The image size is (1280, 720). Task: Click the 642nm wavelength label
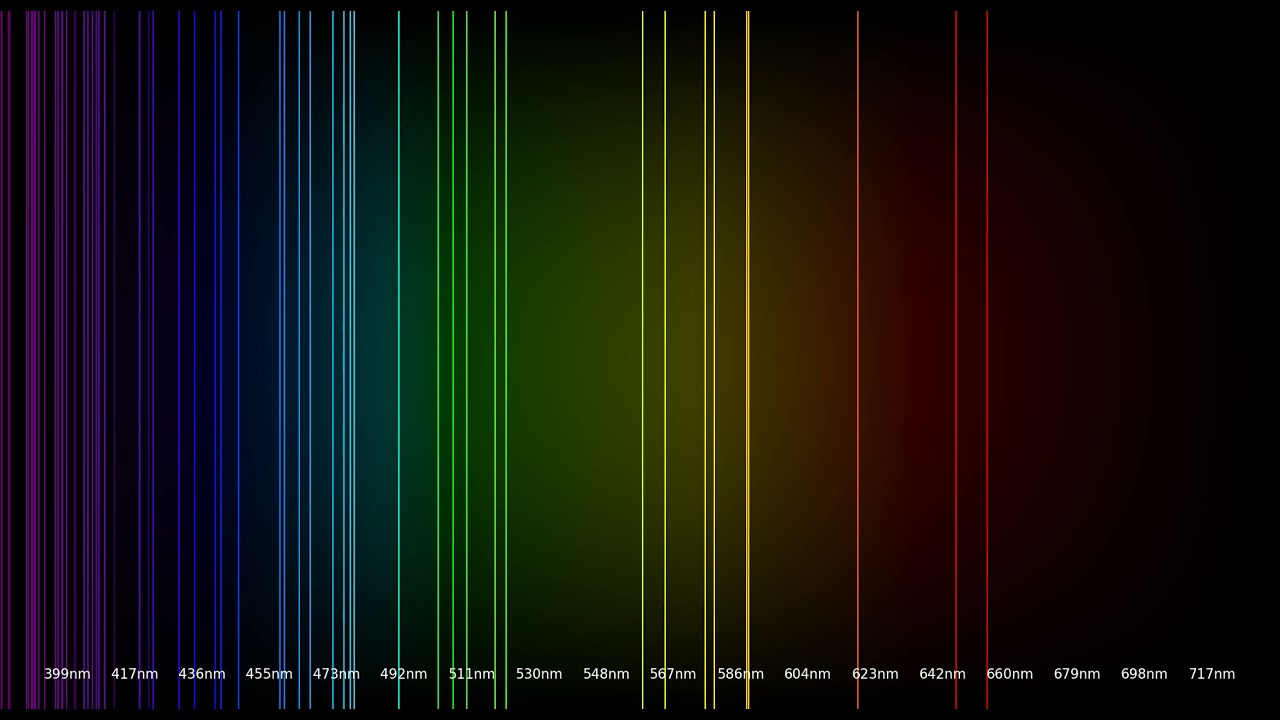[942, 674]
